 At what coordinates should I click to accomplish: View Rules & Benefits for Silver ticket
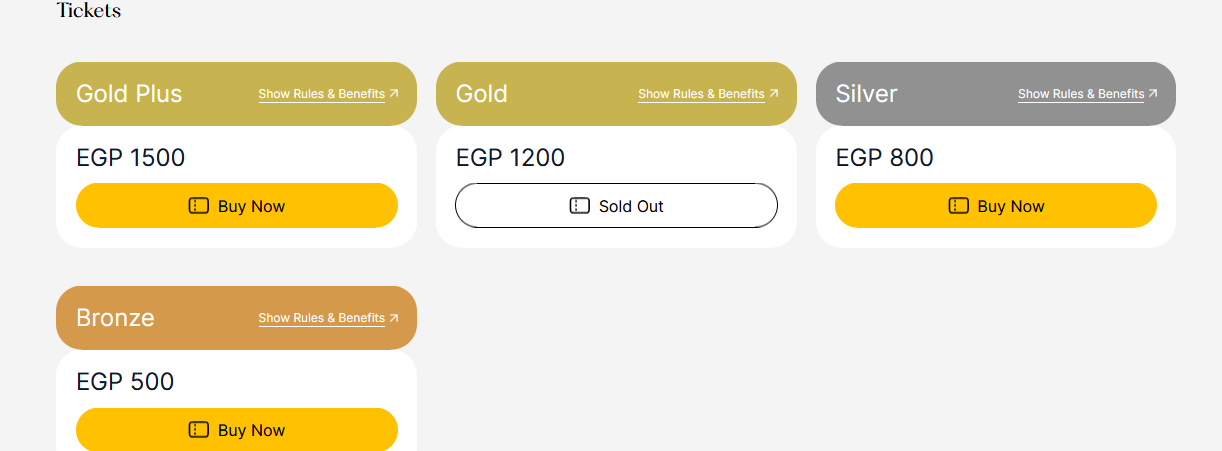point(1080,94)
